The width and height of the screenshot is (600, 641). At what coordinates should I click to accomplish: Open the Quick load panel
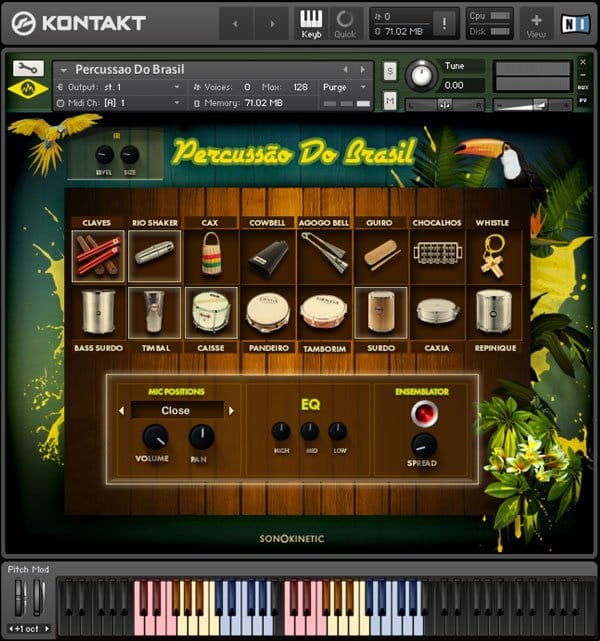(345, 24)
